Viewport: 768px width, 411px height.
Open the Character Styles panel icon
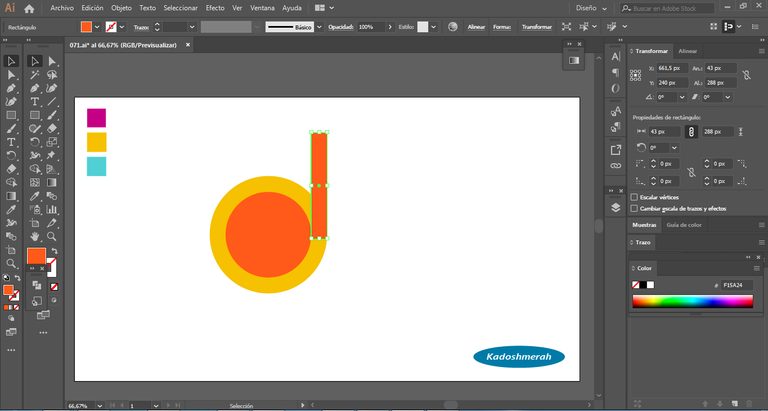point(616,112)
